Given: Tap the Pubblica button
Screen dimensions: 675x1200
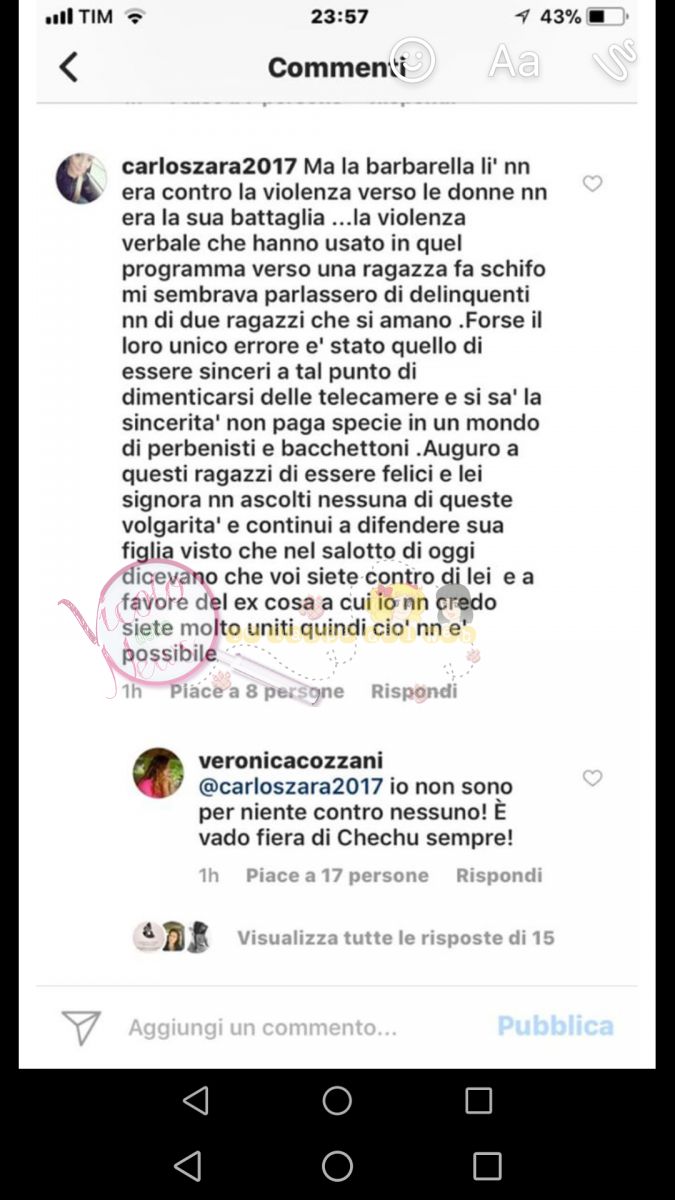Looking at the screenshot, I should [555, 1026].
